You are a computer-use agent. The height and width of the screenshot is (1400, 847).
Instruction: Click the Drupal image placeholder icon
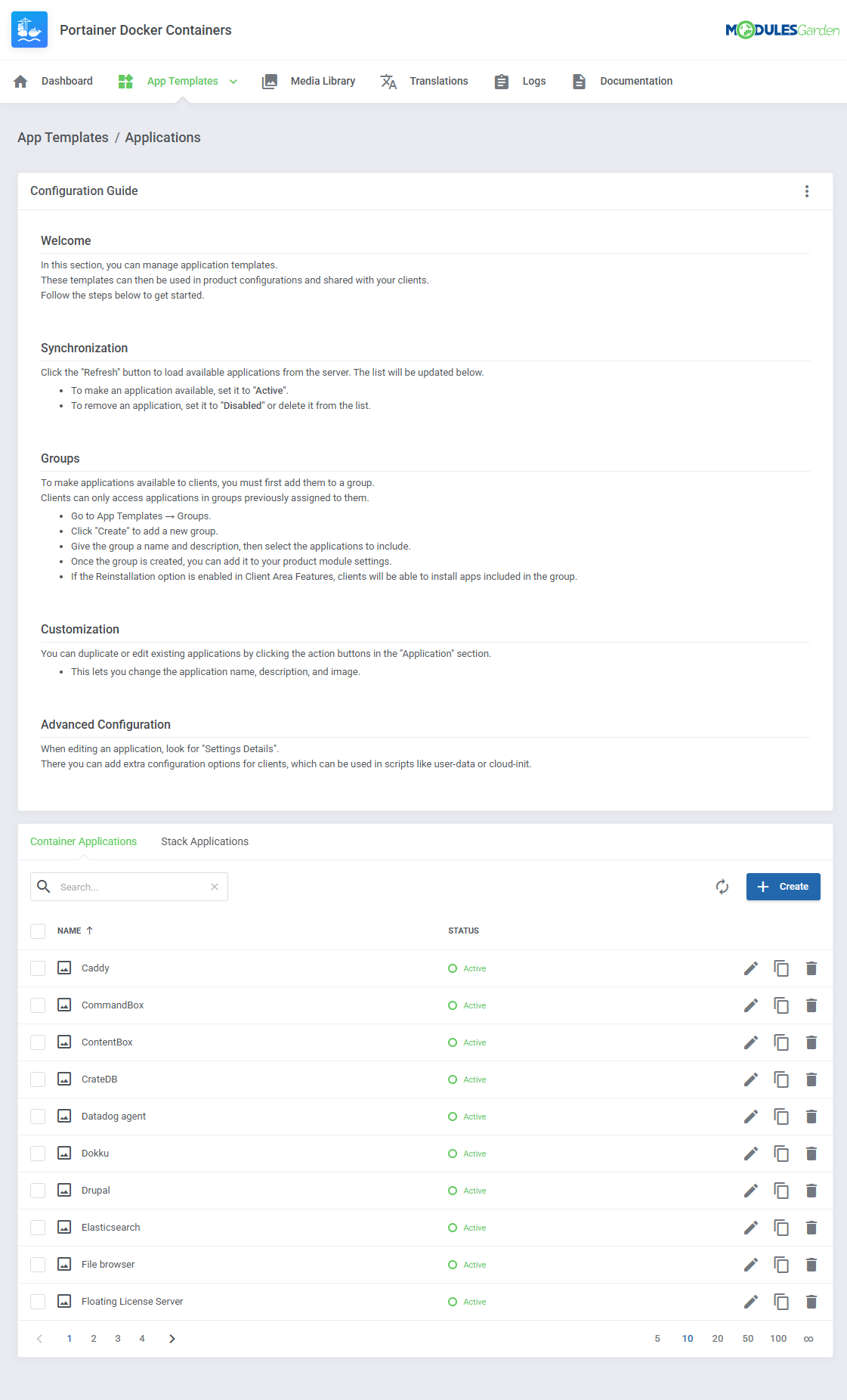click(65, 1191)
